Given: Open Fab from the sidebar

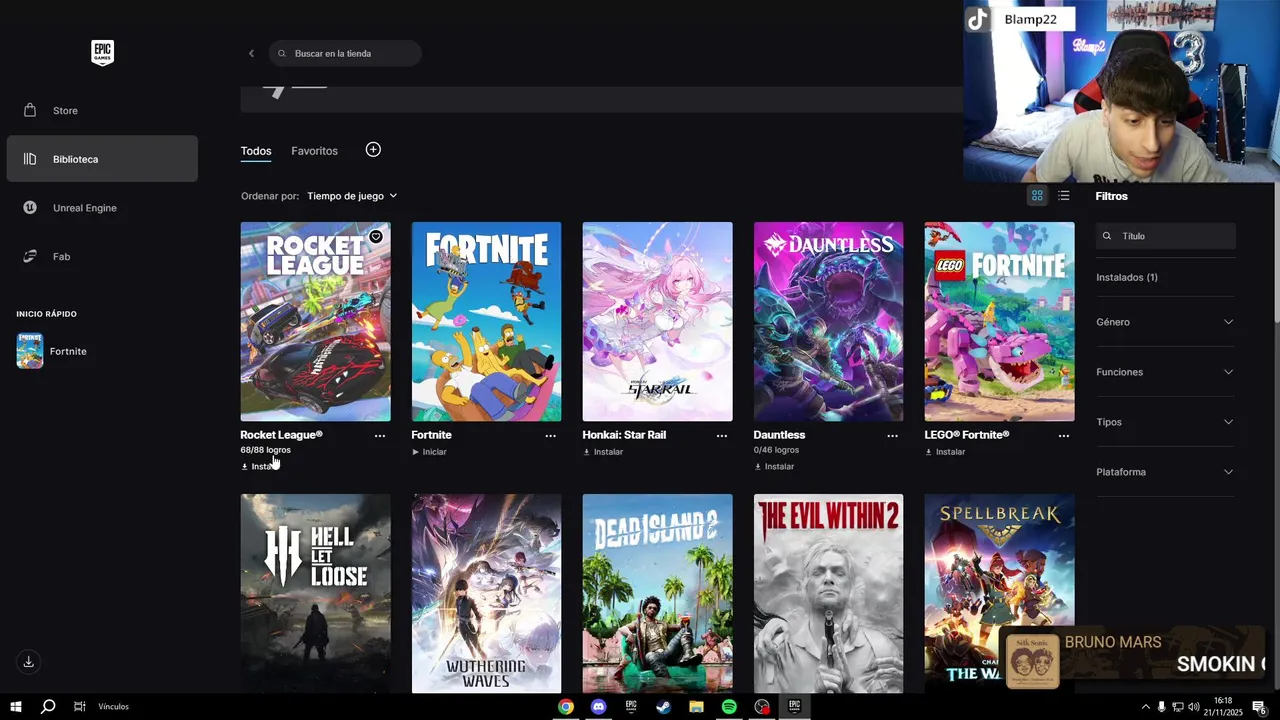Looking at the screenshot, I should pos(101,257).
